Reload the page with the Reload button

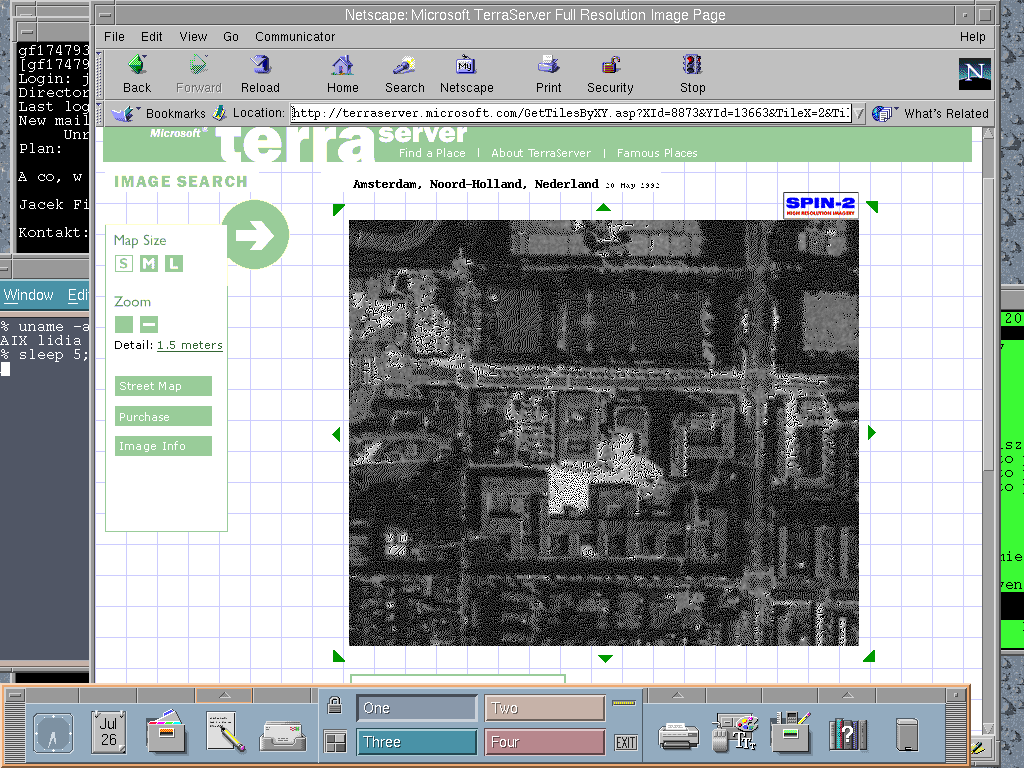pyautogui.click(x=260, y=74)
